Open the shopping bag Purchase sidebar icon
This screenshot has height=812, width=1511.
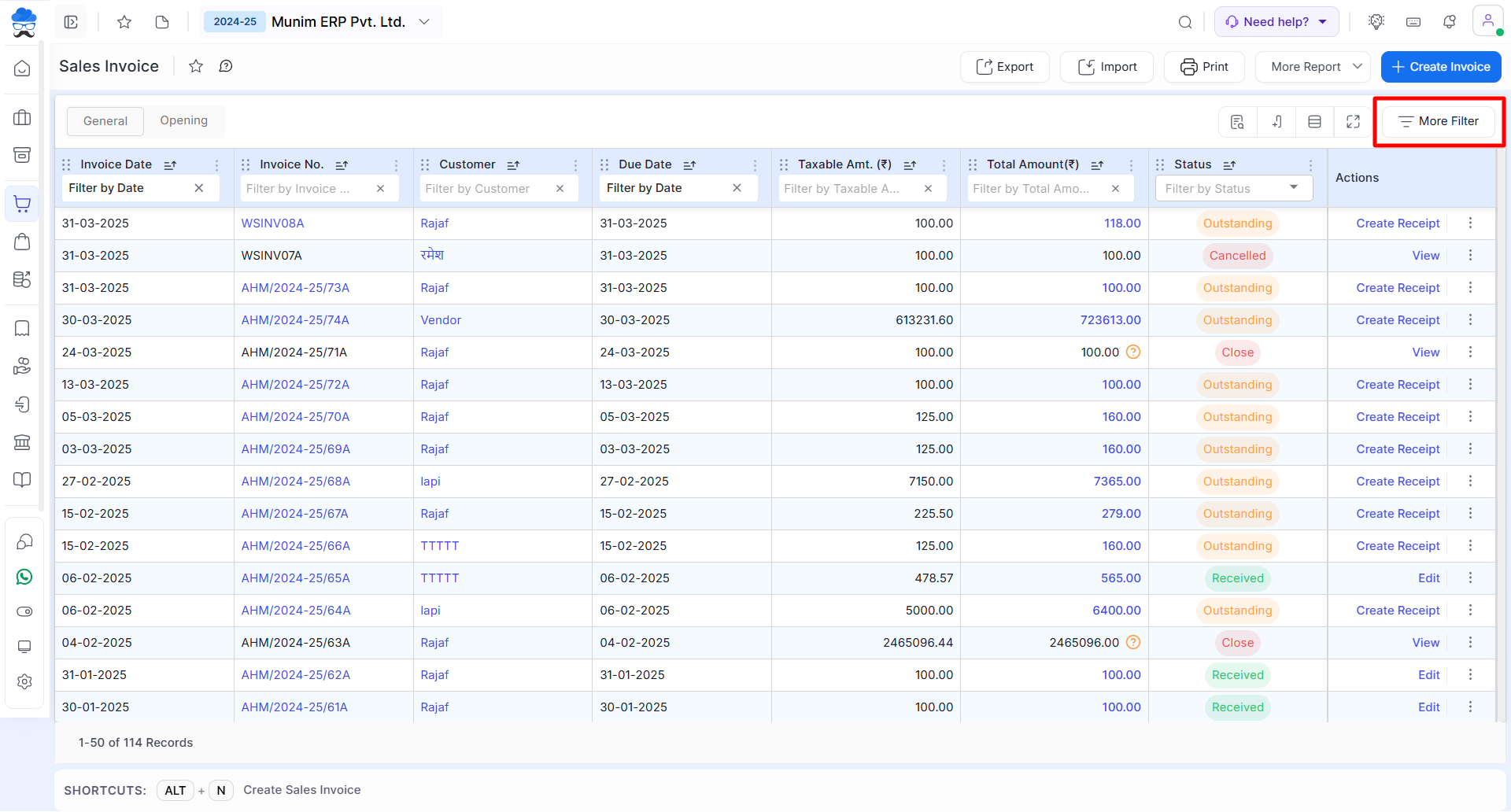coord(22,242)
